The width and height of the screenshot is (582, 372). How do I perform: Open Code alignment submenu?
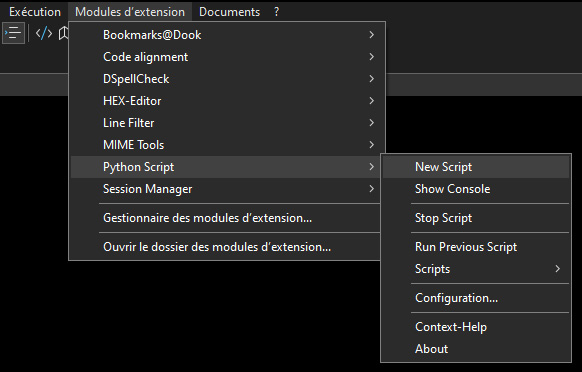pyautogui.click(x=226, y=57)
